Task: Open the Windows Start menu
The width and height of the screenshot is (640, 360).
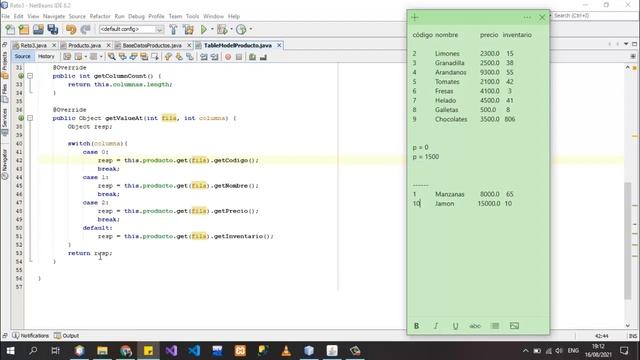Action: click(x=10, y=351)
